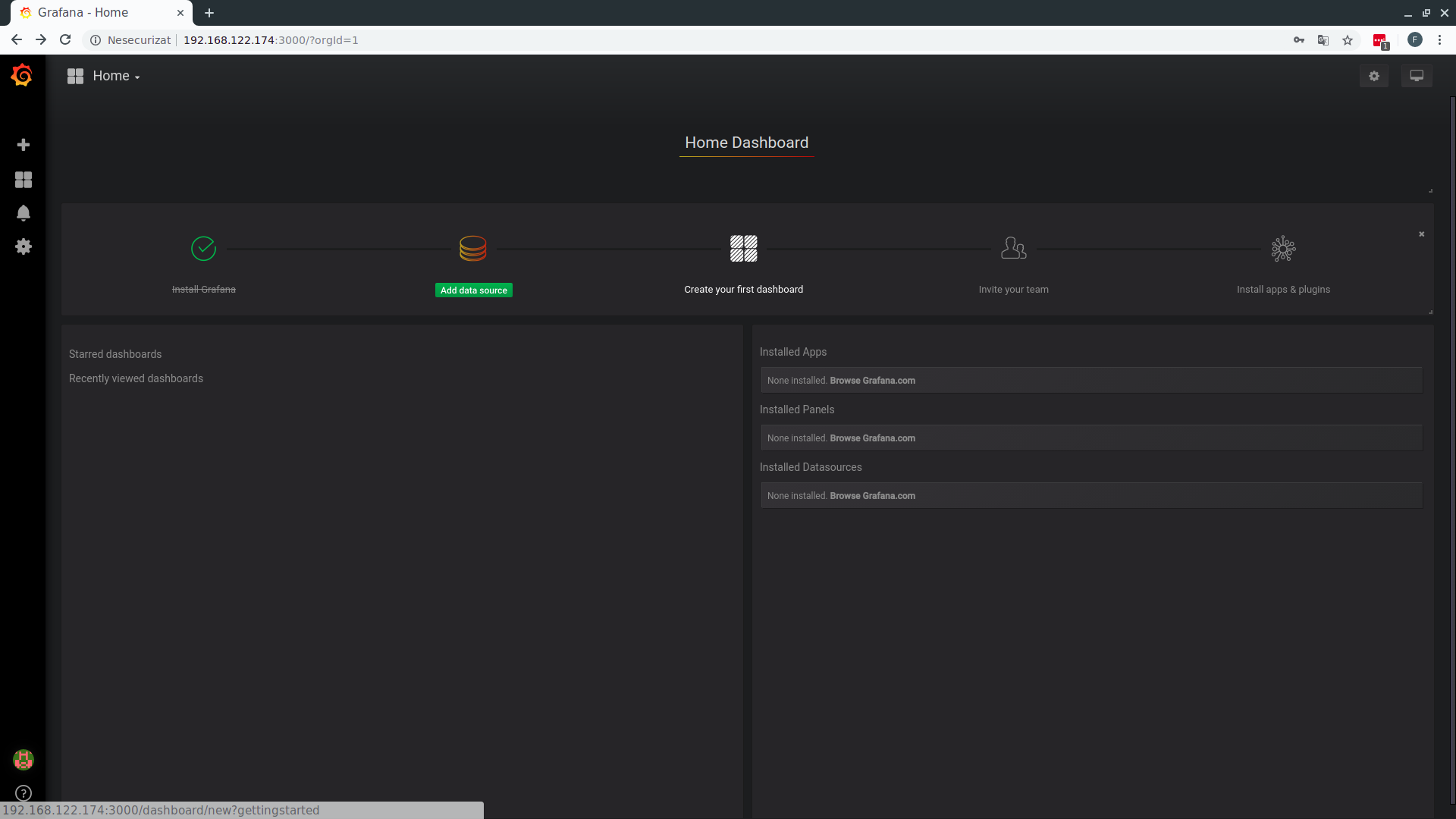Expand the Home dashboard picker dropdown
The width and height of the screenshot is (1456, 819).
116,76
